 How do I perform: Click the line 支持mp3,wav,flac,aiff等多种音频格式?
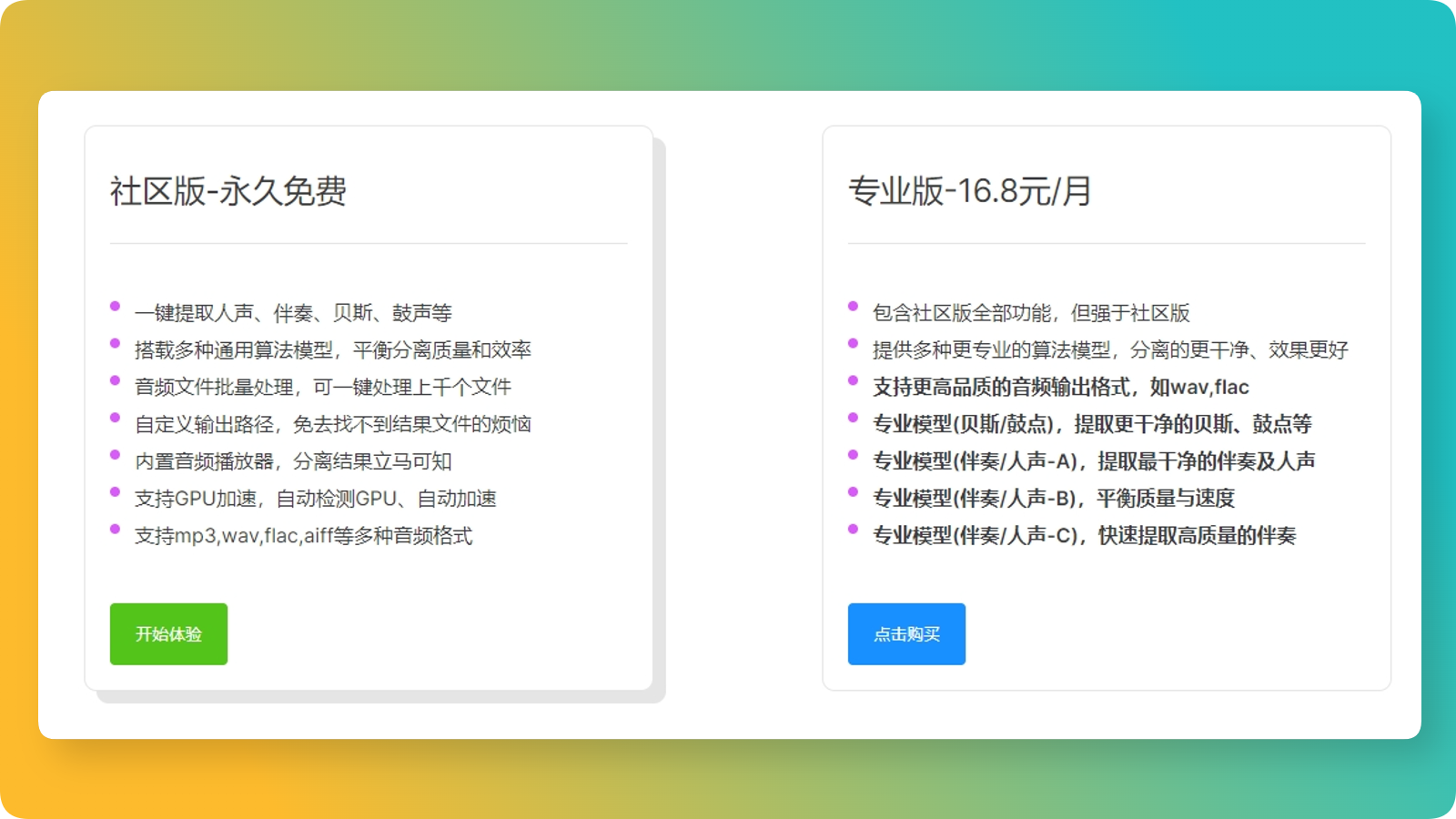pos(304,536)
